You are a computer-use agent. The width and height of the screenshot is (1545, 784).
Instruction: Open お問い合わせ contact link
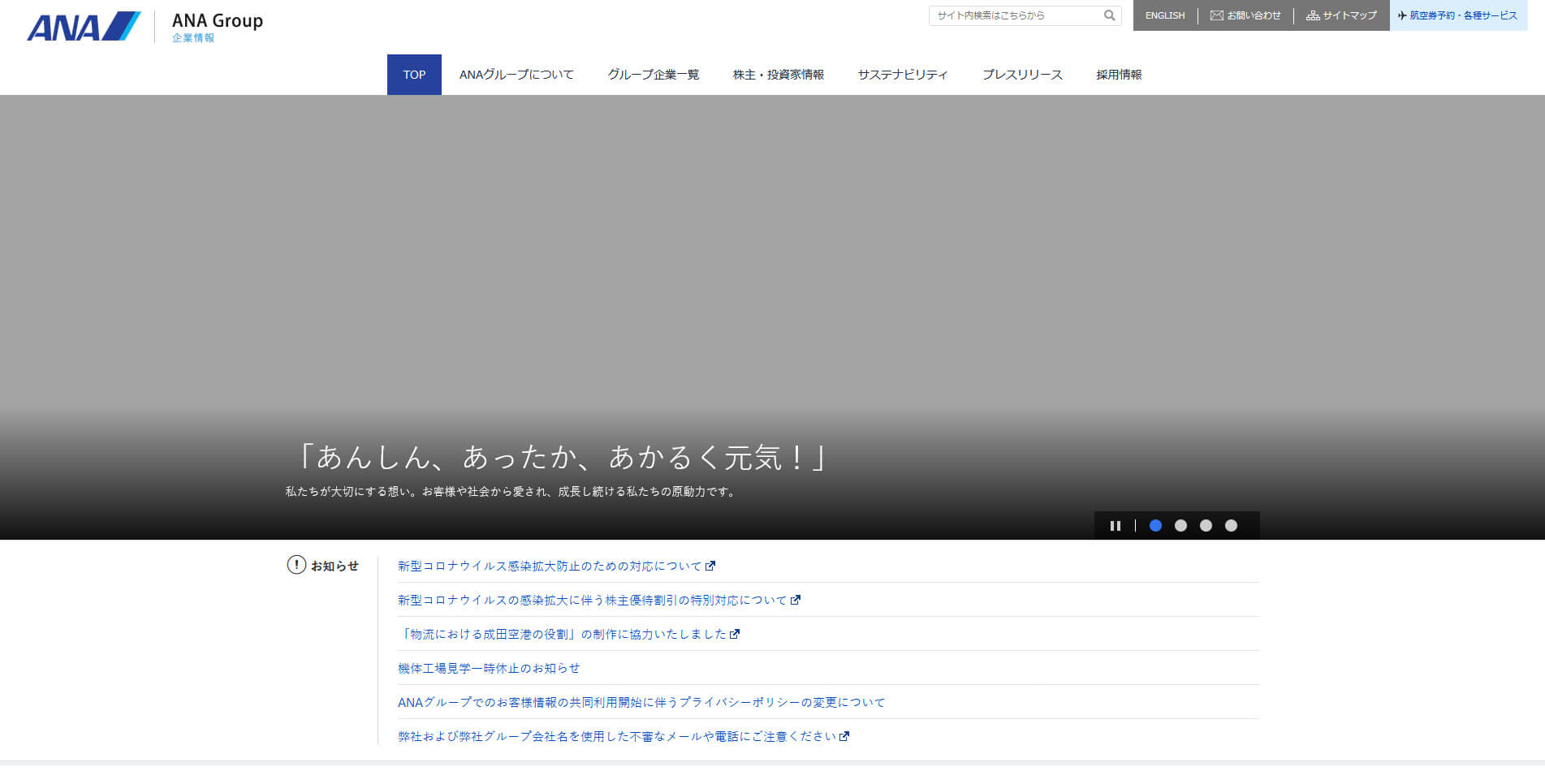(x=1245, y=15)
